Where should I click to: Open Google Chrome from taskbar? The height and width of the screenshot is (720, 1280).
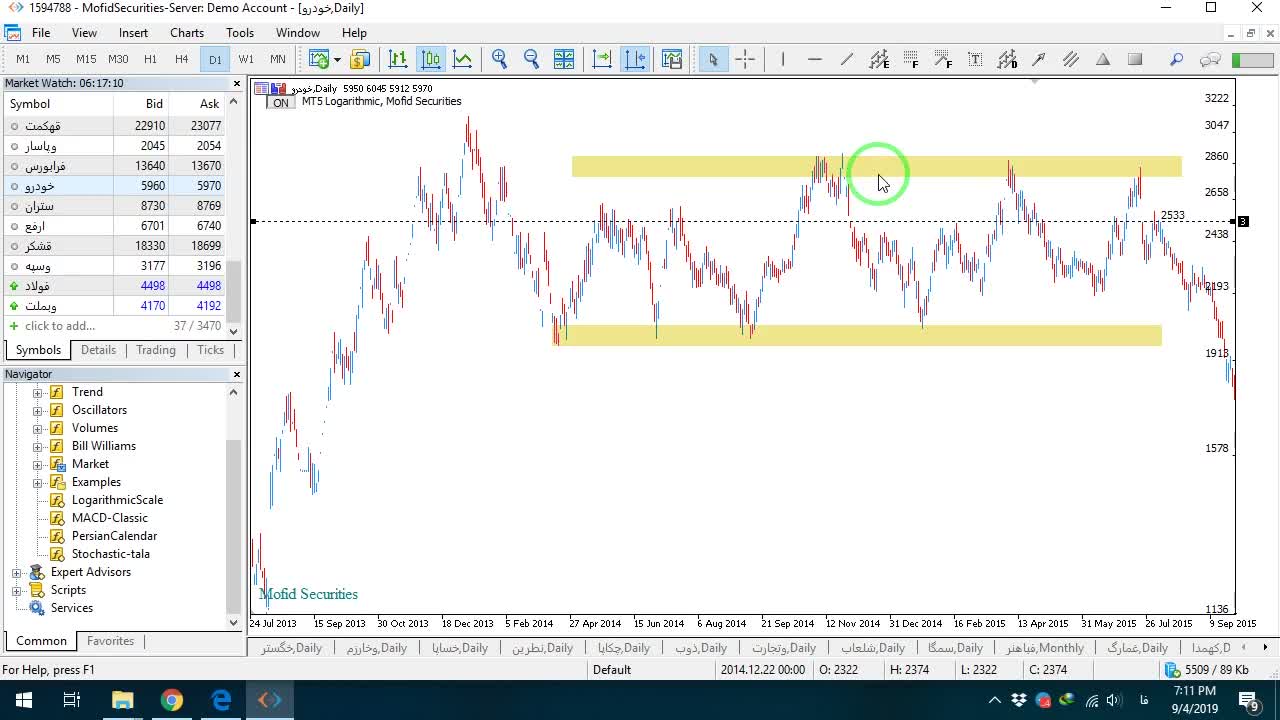tap(172, 700)
